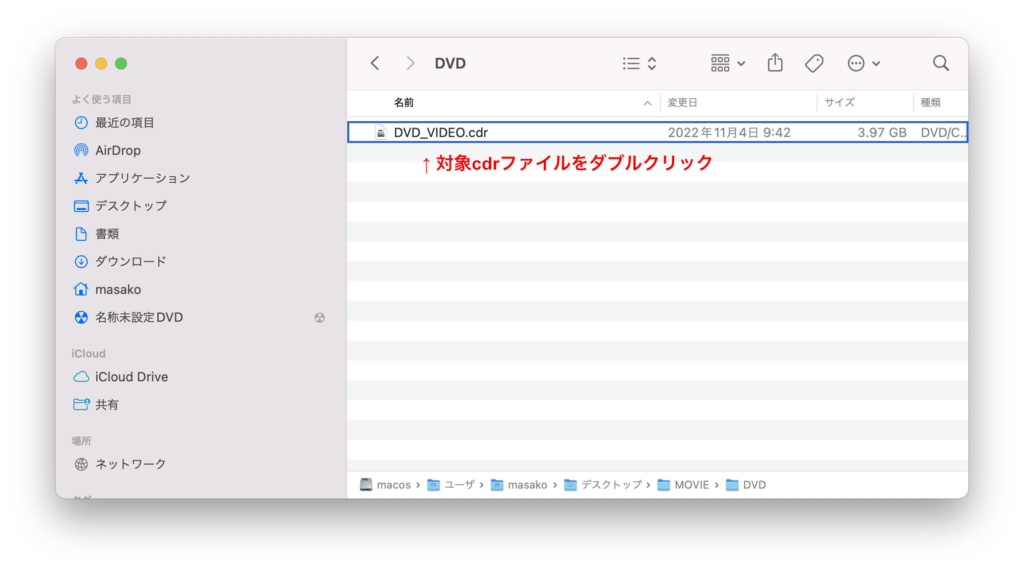Image resolution: width=1024 pixels, height=572 pixels.
Task: Open AirDrop in the sidebar
Action: point(118,150)
